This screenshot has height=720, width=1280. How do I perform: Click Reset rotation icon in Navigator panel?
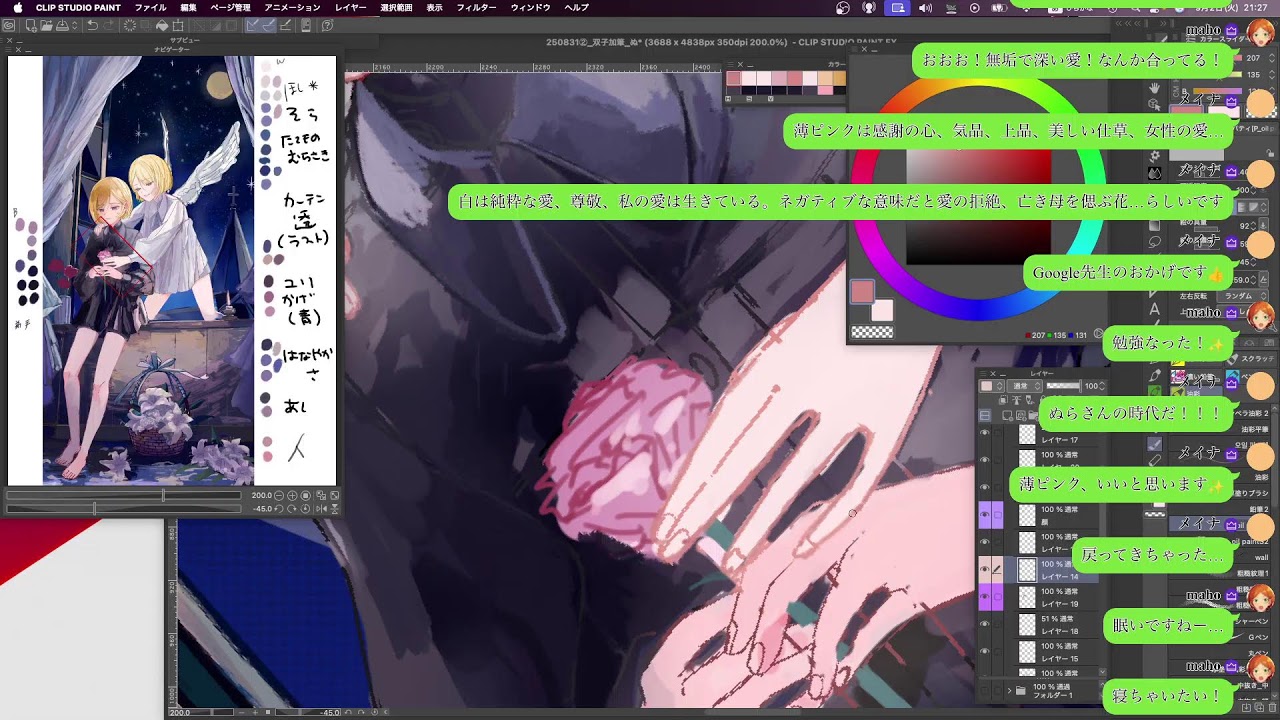pos(305,509)
